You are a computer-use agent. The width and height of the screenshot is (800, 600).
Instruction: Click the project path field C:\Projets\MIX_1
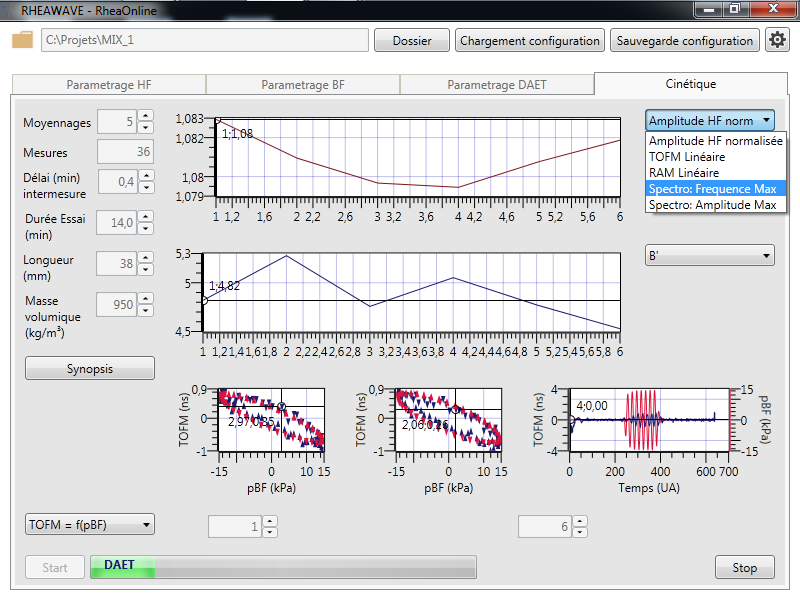[x=205, y=40]
